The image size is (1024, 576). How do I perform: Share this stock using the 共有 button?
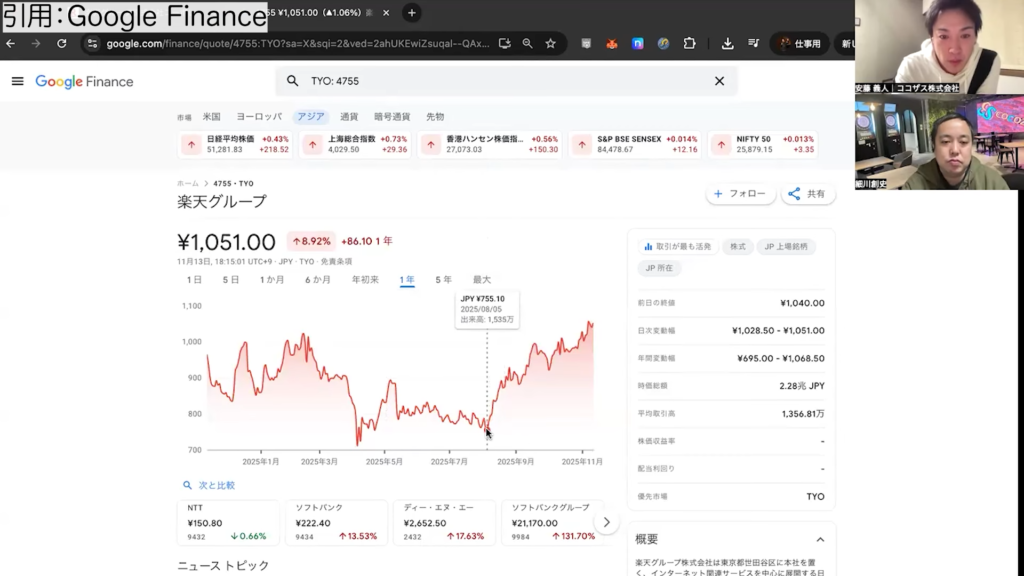tap(807, 194)
